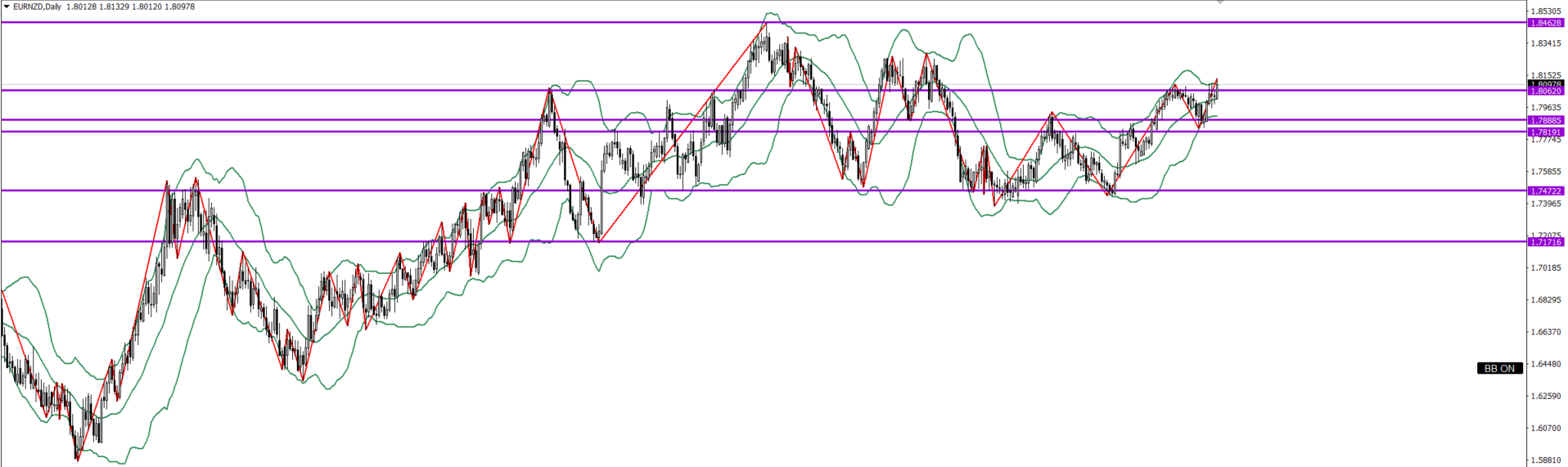Viewport: 1568px width, 467px height.
Task: Click the header close value 1.80978
Action: [178, 7]
